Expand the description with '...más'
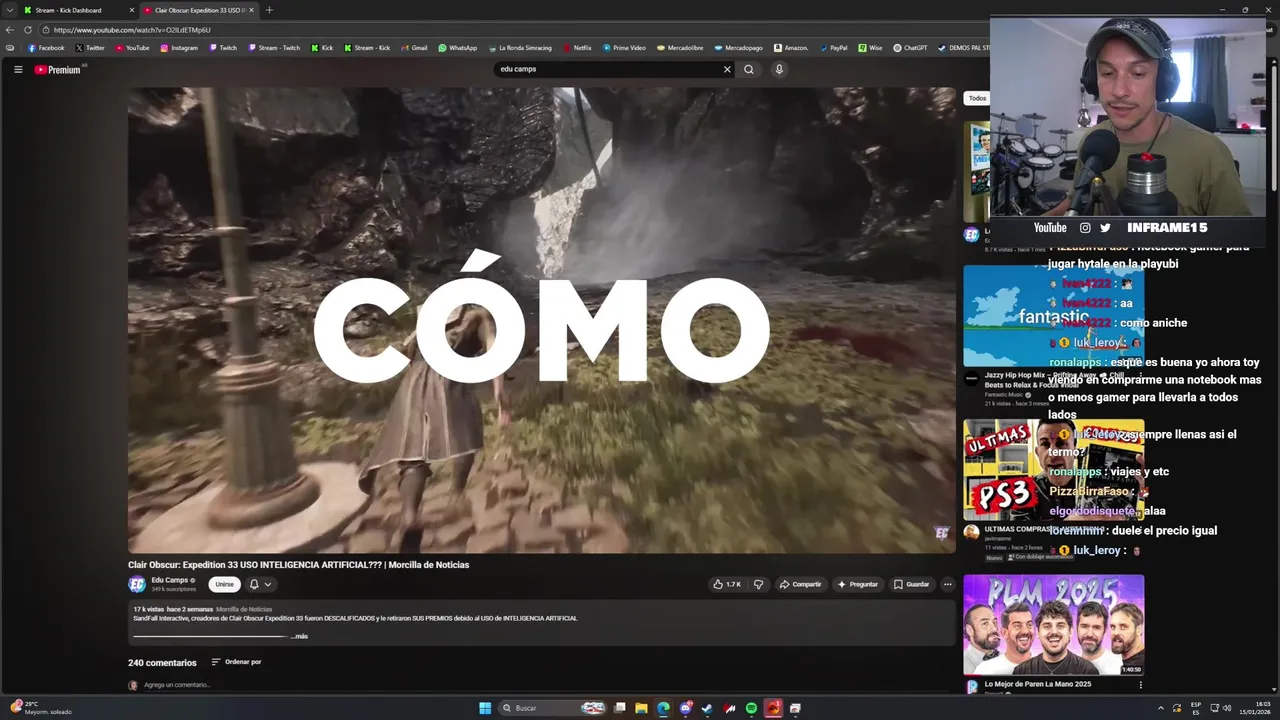This screenshot has height=720, width=1280. [299, 636]
